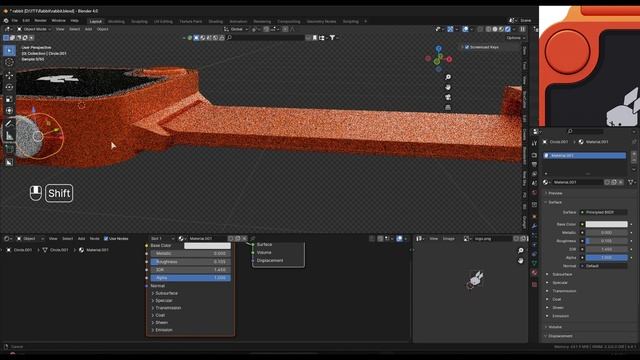640x360 pixels.
Task: Click the blue Z axis on the navigation gizmo
Action: click(x=438, y=49)
